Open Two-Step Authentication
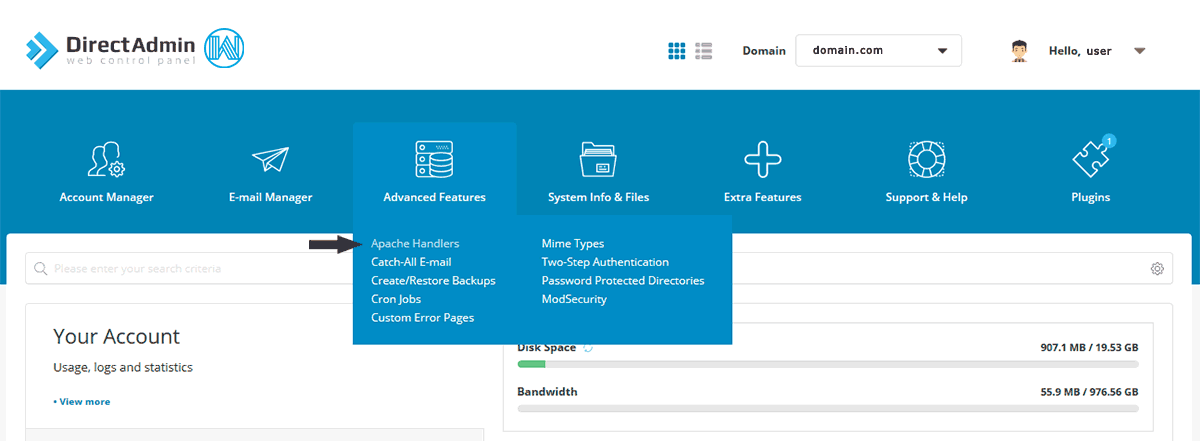This screenshot has width=1200, height=441. (x=605, y=262)
